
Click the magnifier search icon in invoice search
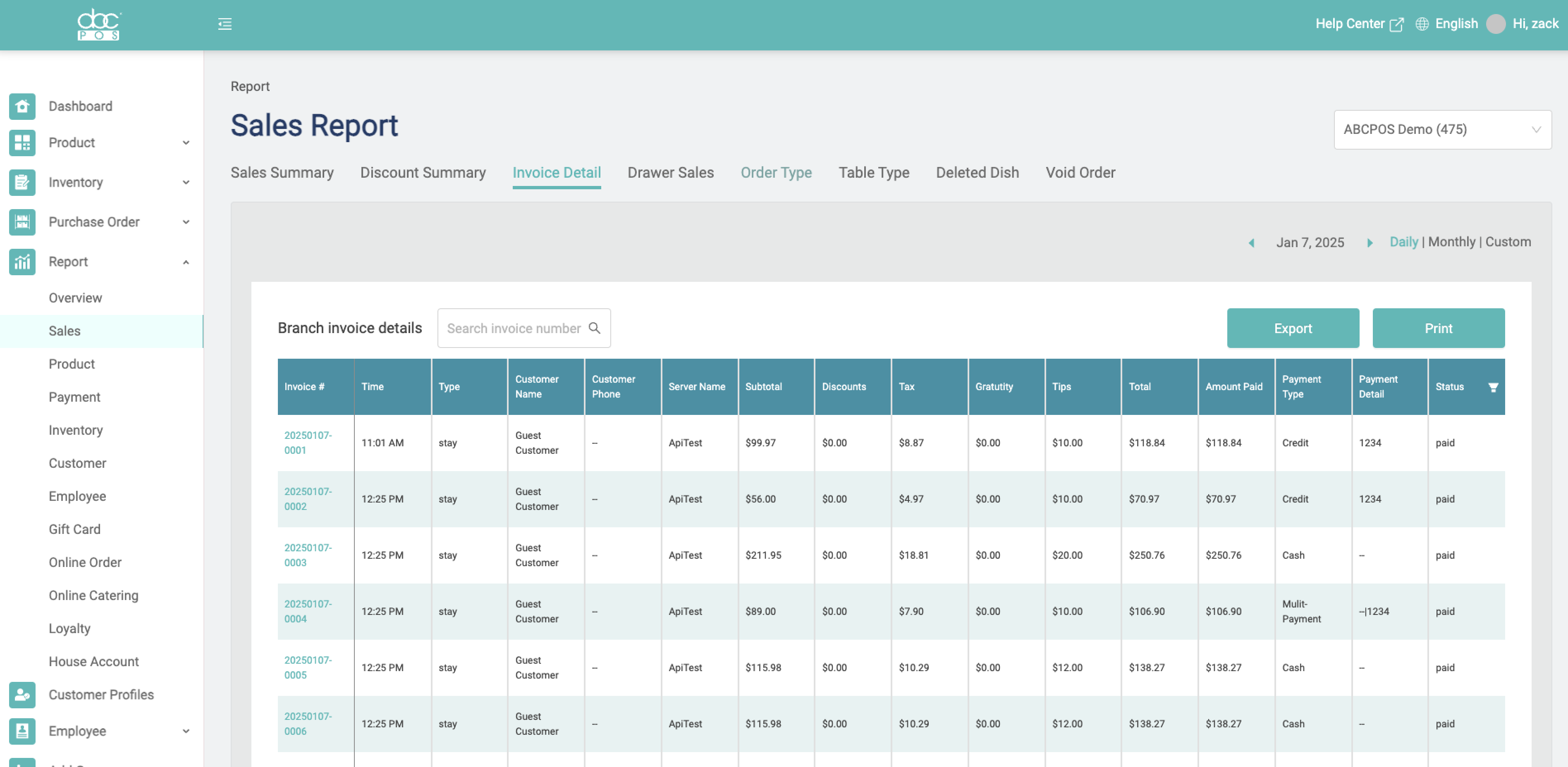tap(595, 329)
